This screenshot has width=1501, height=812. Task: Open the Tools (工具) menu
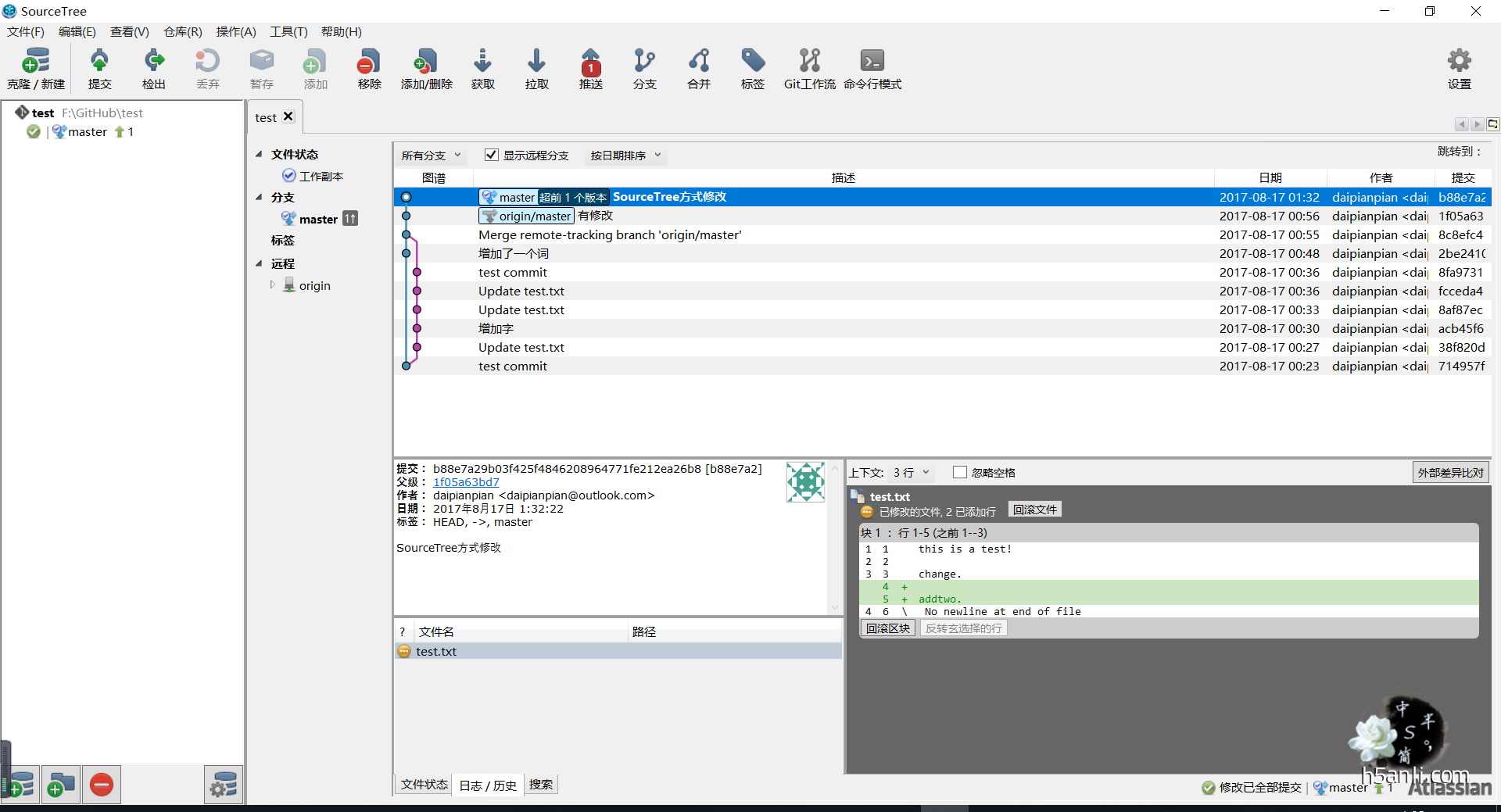click(288, 32)
